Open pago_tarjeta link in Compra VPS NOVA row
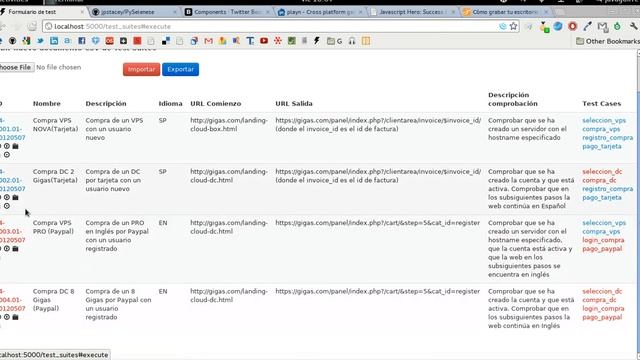Viewport: 640px width, 360px height. tap(602, 146)
